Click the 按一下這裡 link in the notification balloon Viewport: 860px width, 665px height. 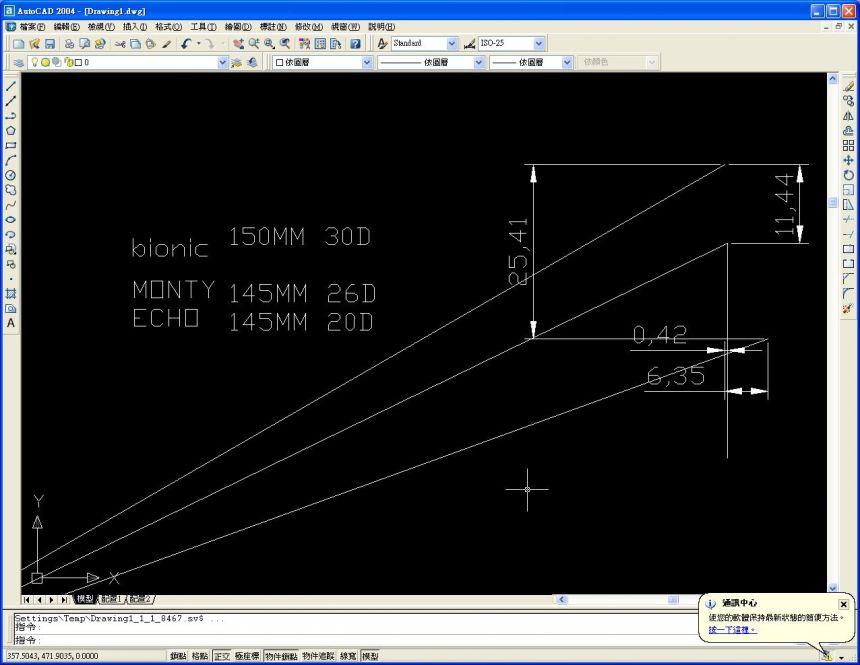coord(732,630)
